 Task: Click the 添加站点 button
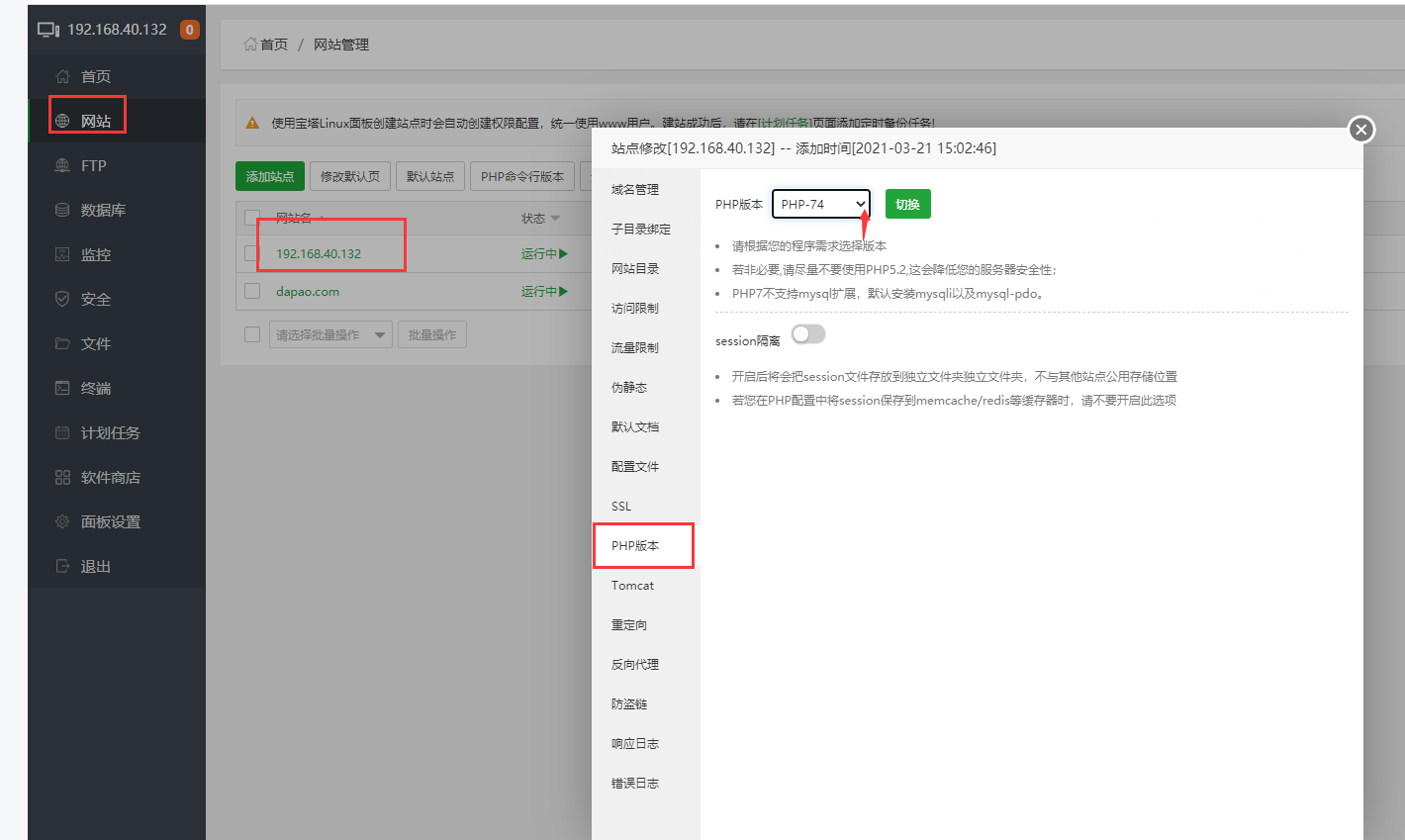click(270, 176)
